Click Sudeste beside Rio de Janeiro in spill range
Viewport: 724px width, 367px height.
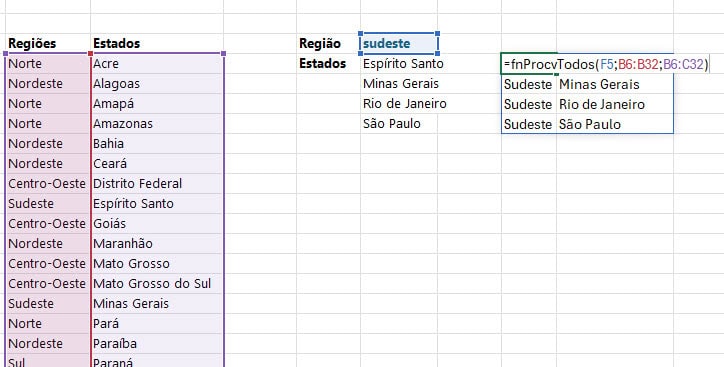coord(529,104)
